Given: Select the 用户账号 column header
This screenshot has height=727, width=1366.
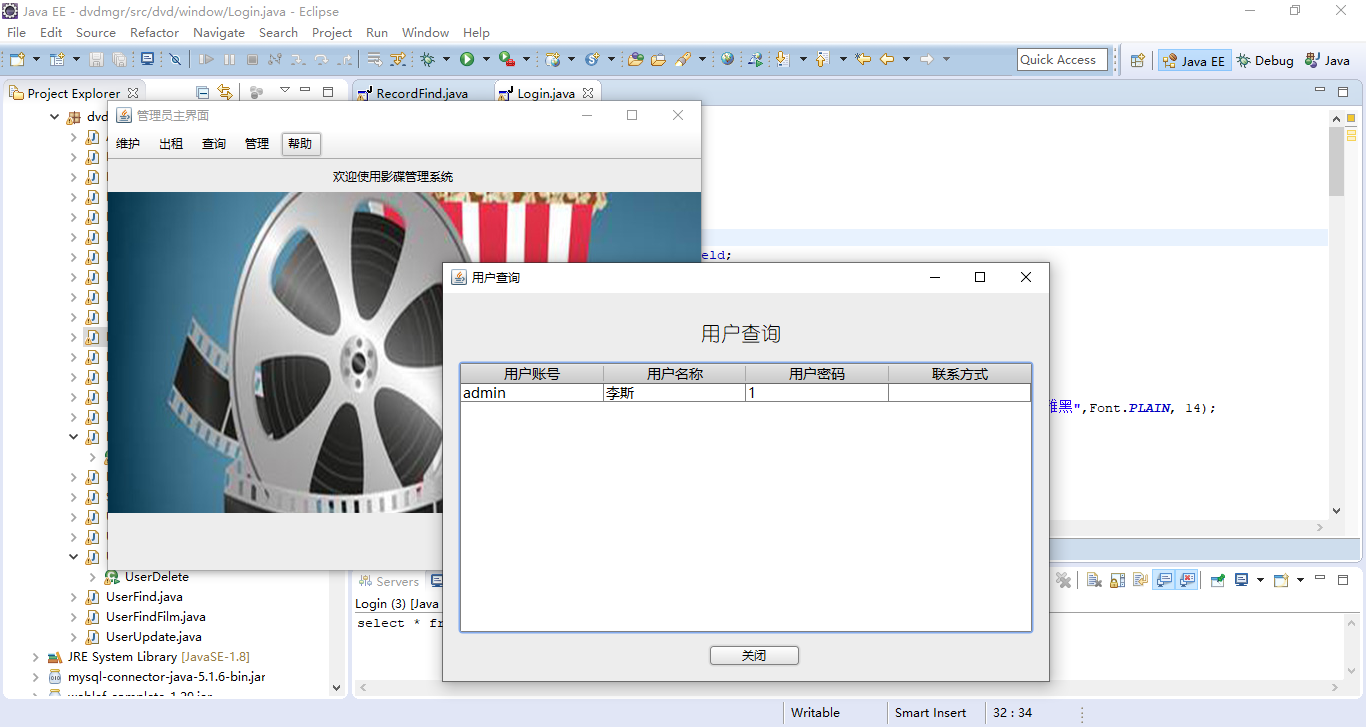Looking at the screenshot, I should [532, 374].
